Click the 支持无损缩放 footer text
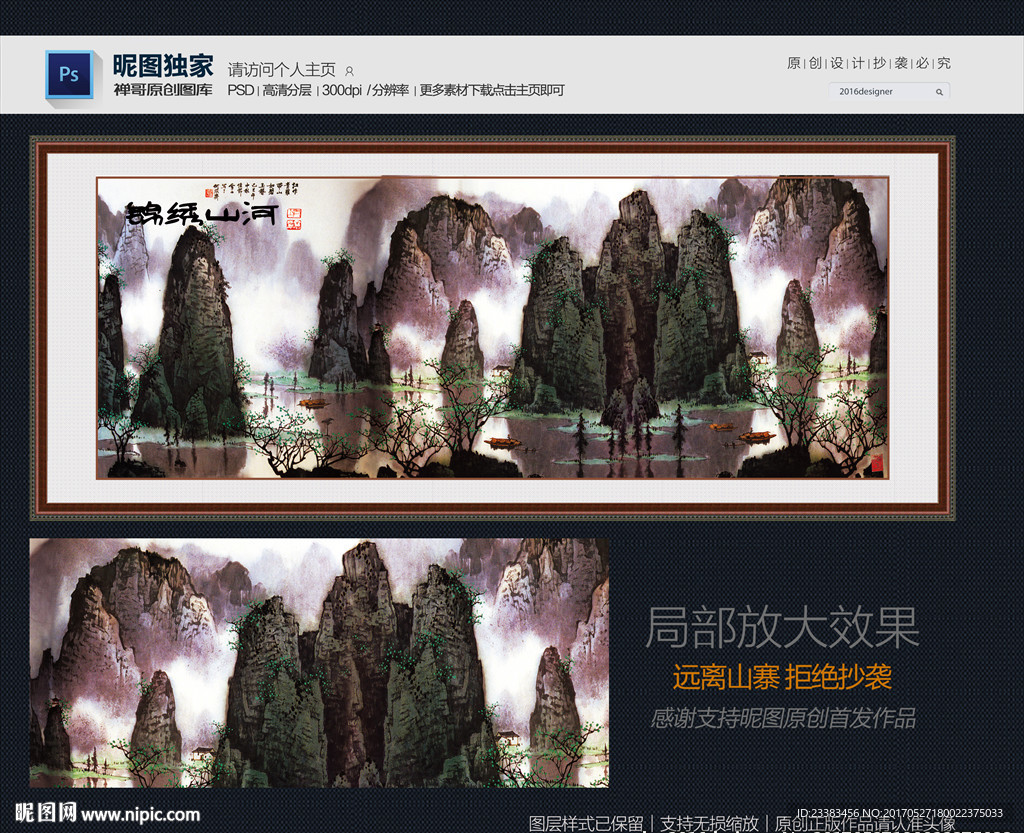The height and width of the screenshot is (833, 1024). click(709, 823)
